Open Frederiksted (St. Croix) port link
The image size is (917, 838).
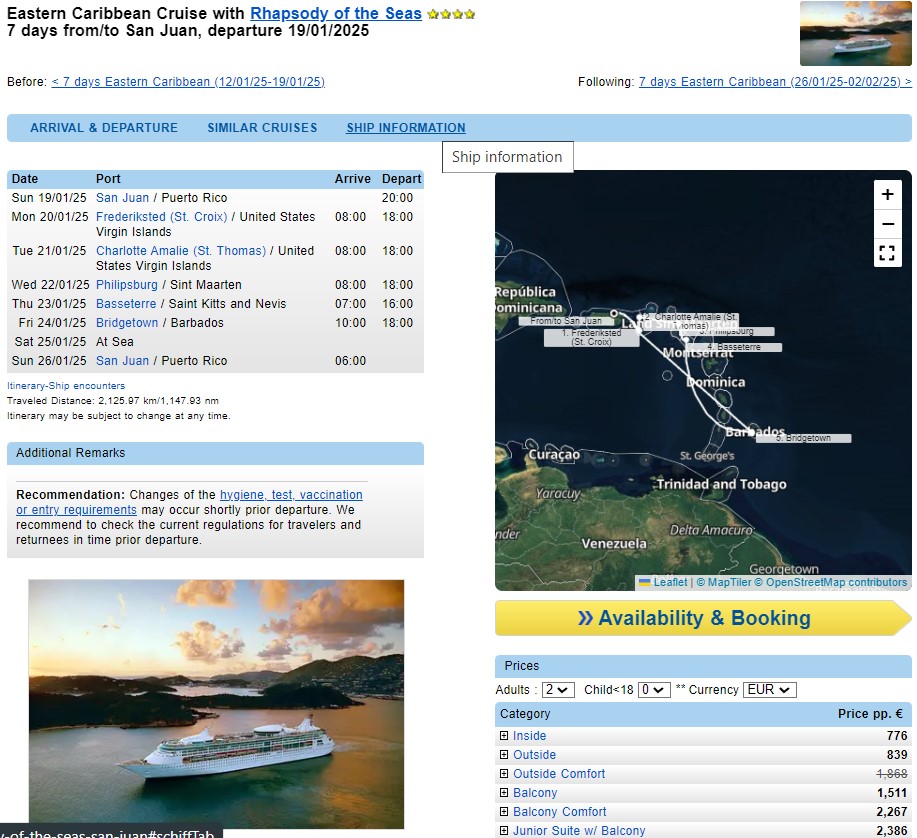coord(161,217)
